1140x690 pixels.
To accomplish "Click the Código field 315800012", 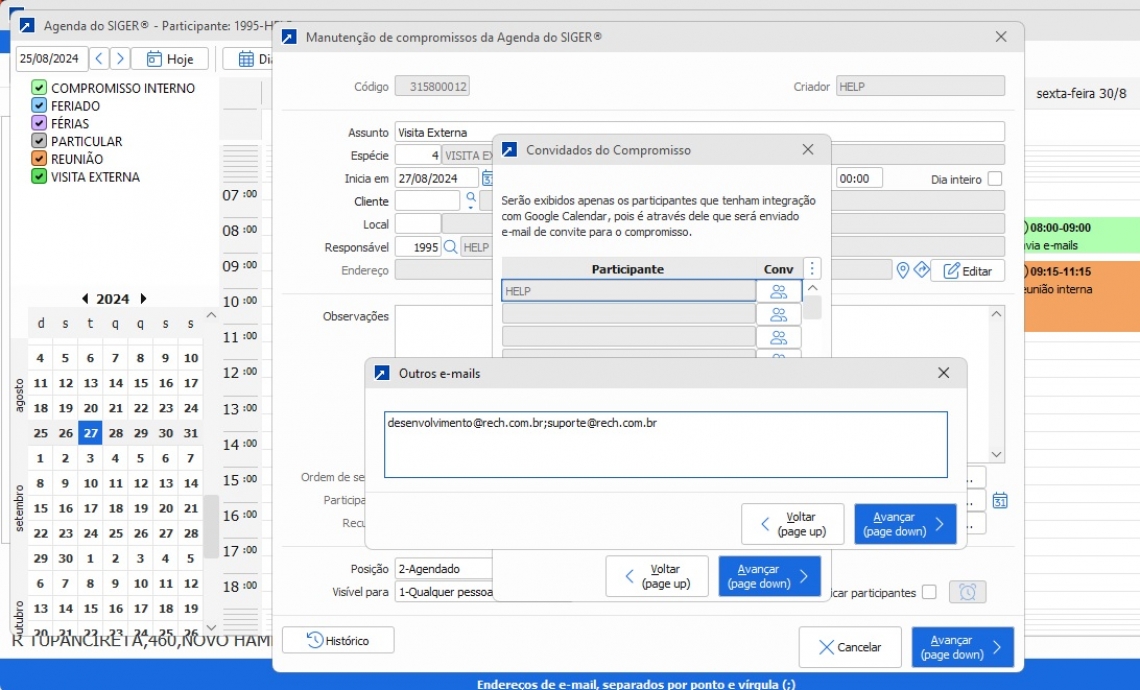I will coord(432,87).
